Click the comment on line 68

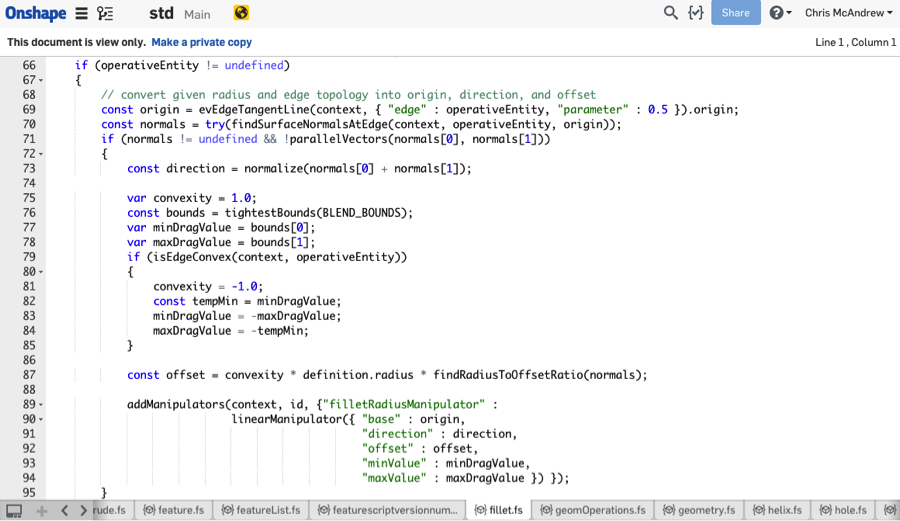[348, 95]
